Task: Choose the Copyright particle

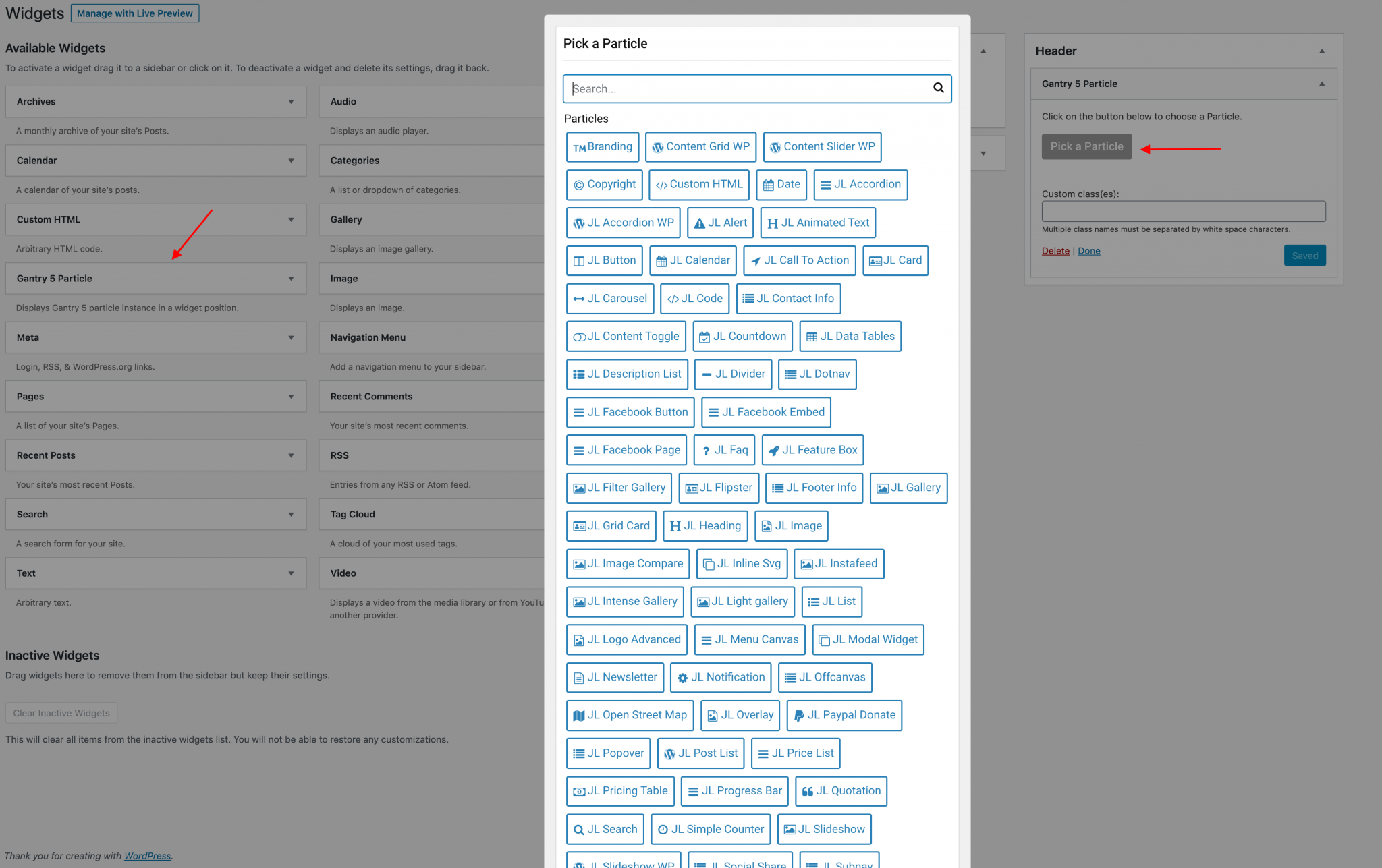Action: pos(604,184)
